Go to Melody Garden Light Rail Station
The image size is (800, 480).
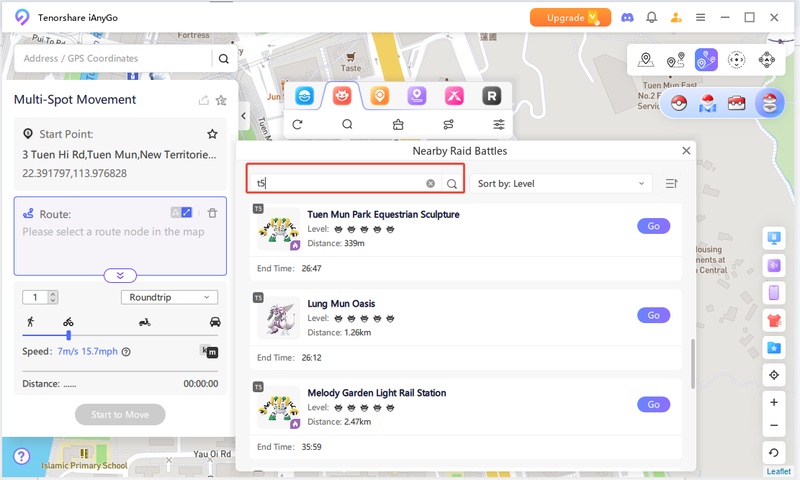click(x=654, y=405)
